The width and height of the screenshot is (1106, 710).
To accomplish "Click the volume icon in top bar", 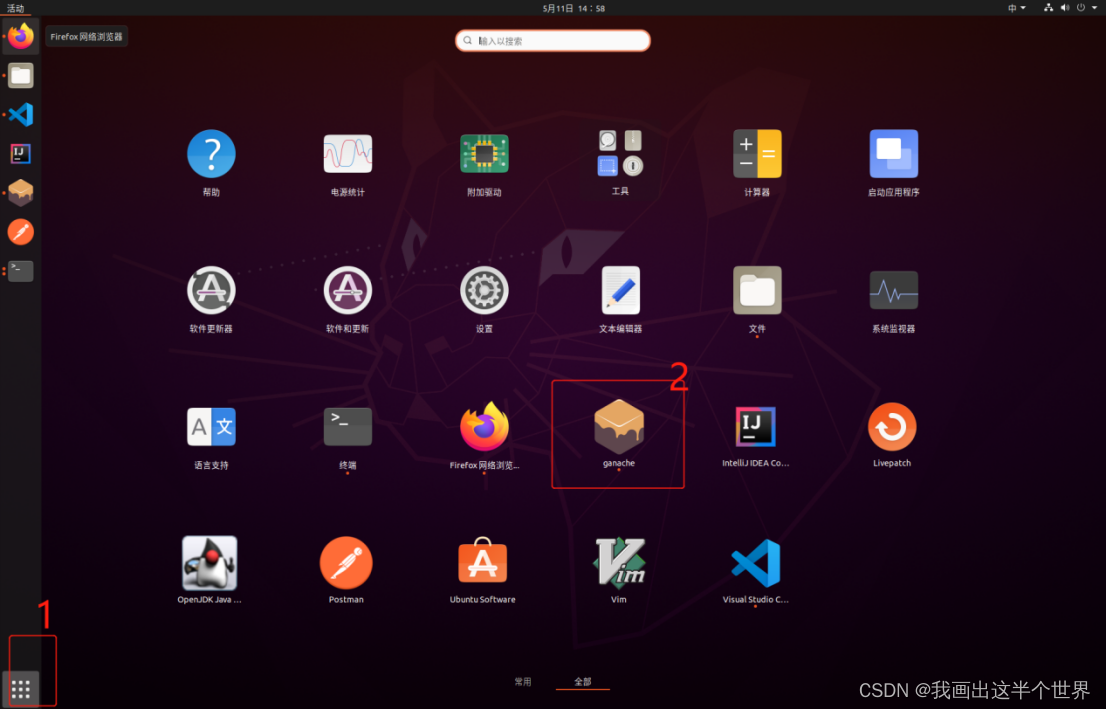I will click(x=1065, y=8).
